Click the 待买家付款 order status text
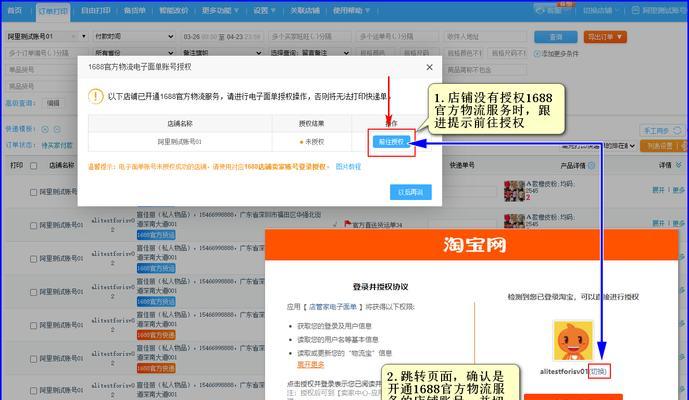The width and height of the screenshot is (689, 400). (57, 145)
